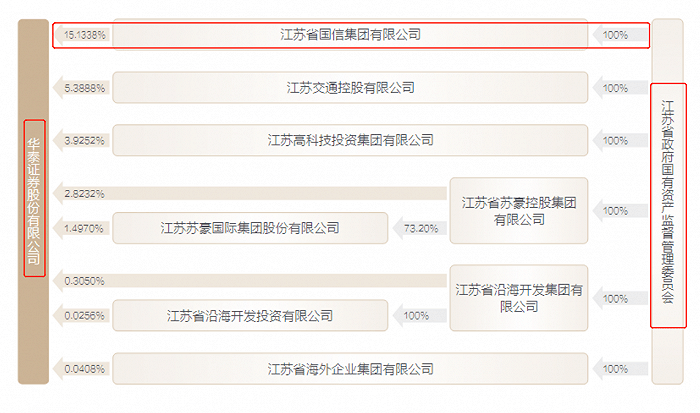700x413 pixels.
Task: Click the 15.1338% shareholding arrow
Action: coord(82,35)
